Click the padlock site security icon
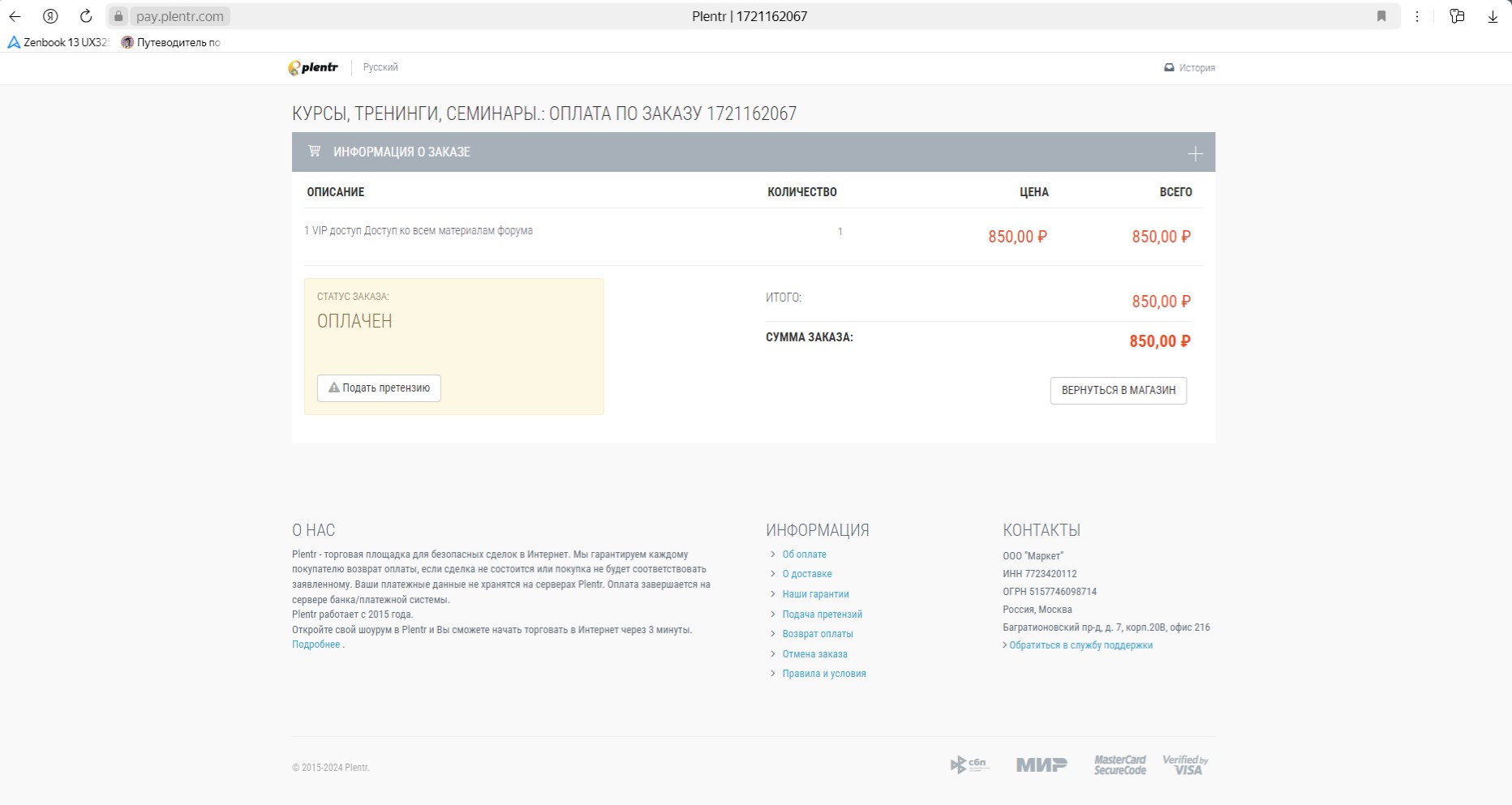Image resolution: width=1512 pixels, height=805 pixels. [x=118, y=16]
